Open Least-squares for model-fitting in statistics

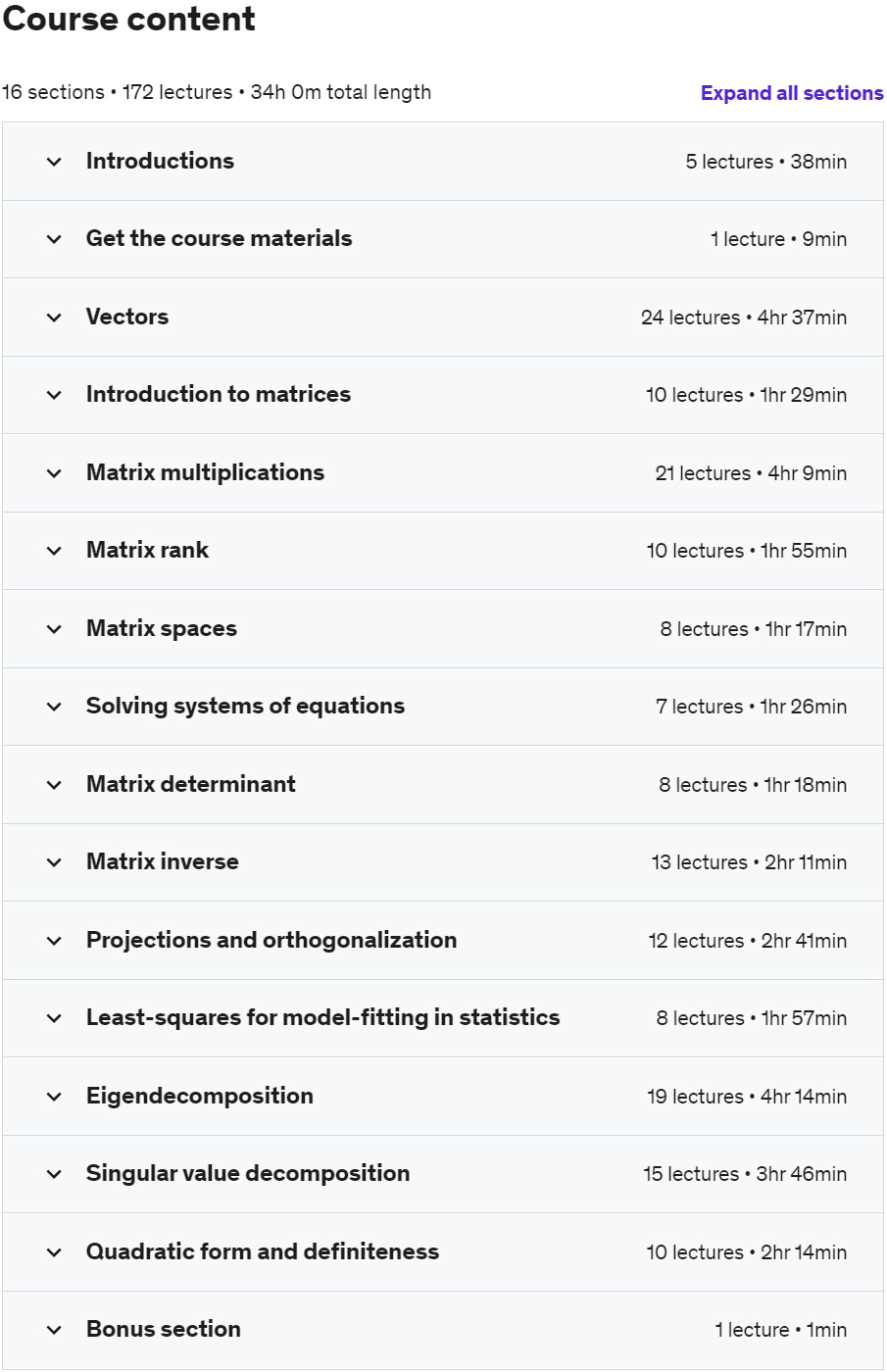(322, 1017)
